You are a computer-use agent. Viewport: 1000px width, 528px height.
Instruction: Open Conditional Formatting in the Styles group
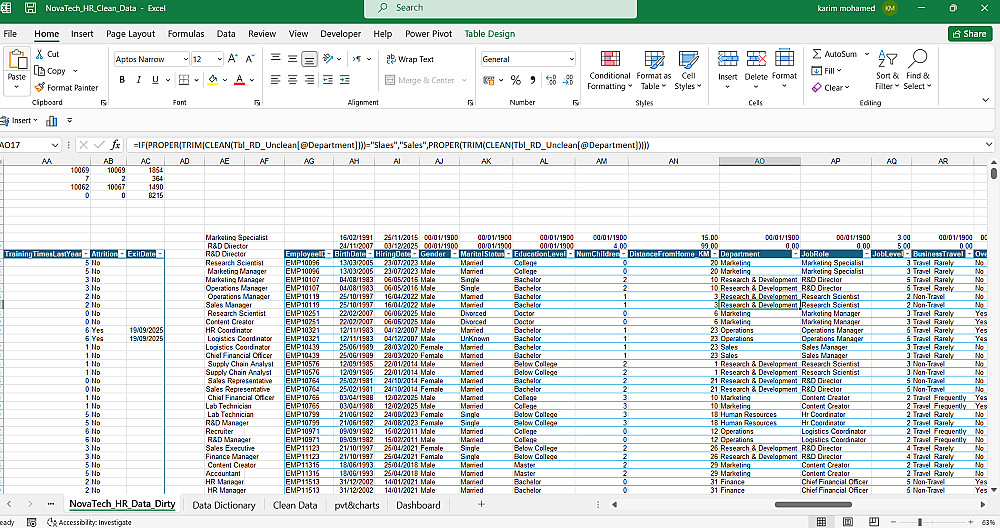[609, 68]
